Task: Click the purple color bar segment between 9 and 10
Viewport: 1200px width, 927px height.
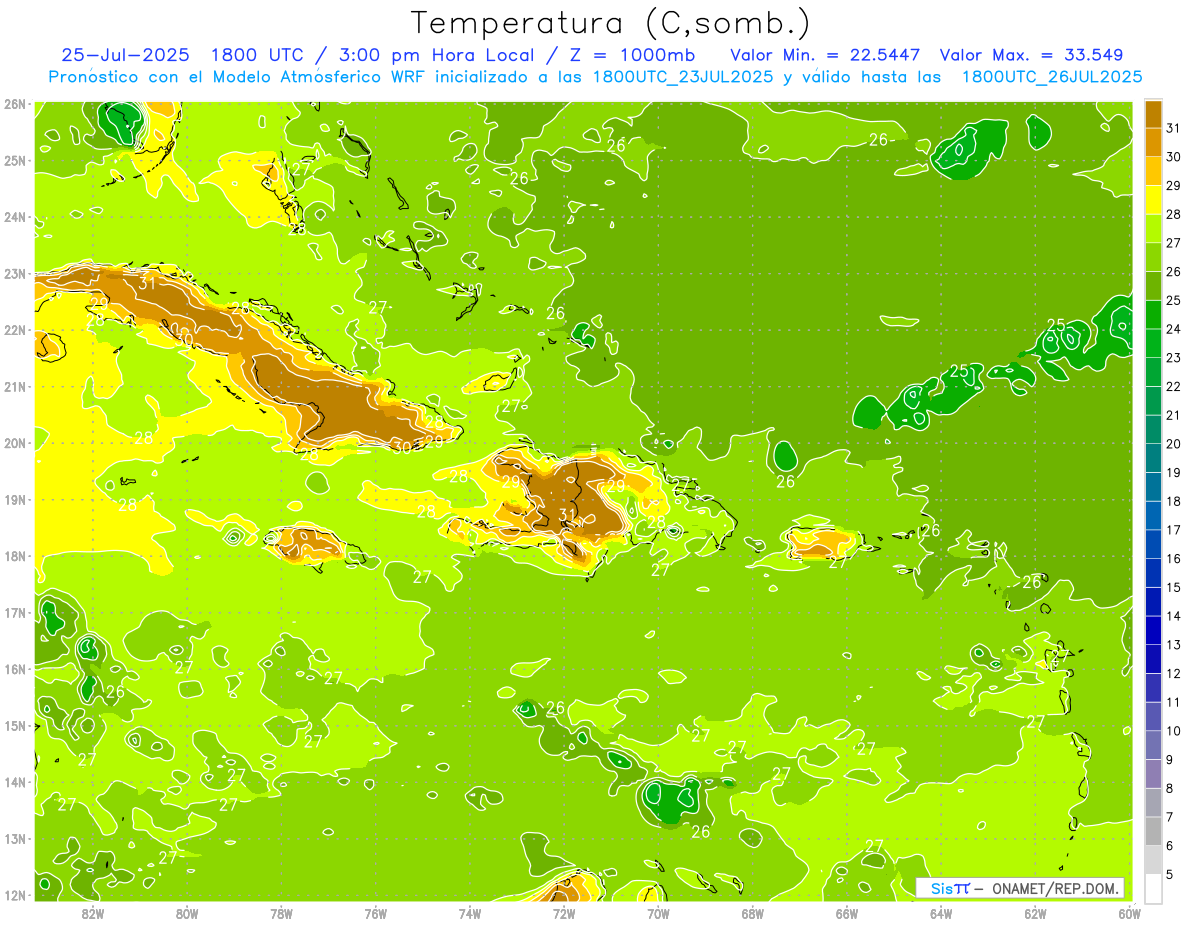Action: [1153, 745]
